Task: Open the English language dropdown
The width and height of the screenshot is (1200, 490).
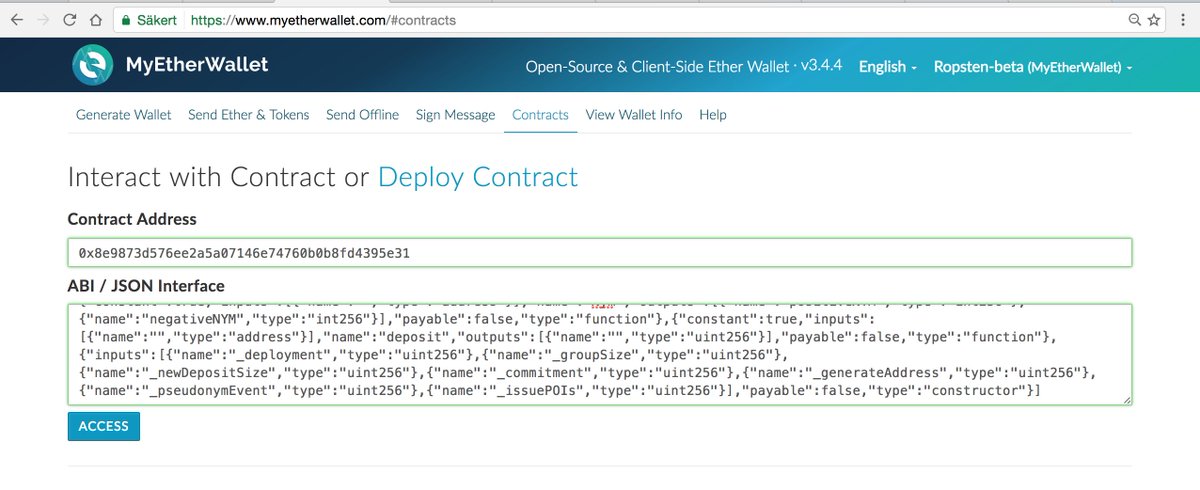Action: [888, 67]
